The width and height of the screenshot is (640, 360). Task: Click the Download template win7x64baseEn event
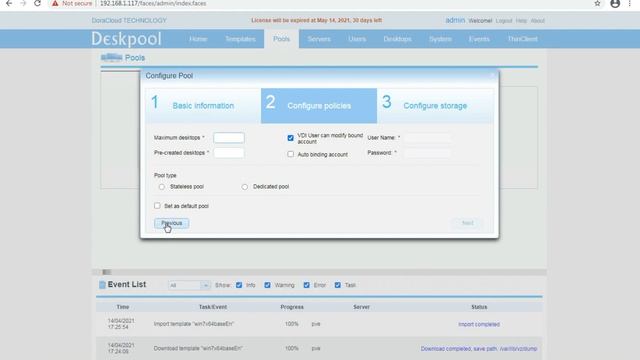pyautogui.click(x=198, y=348)
